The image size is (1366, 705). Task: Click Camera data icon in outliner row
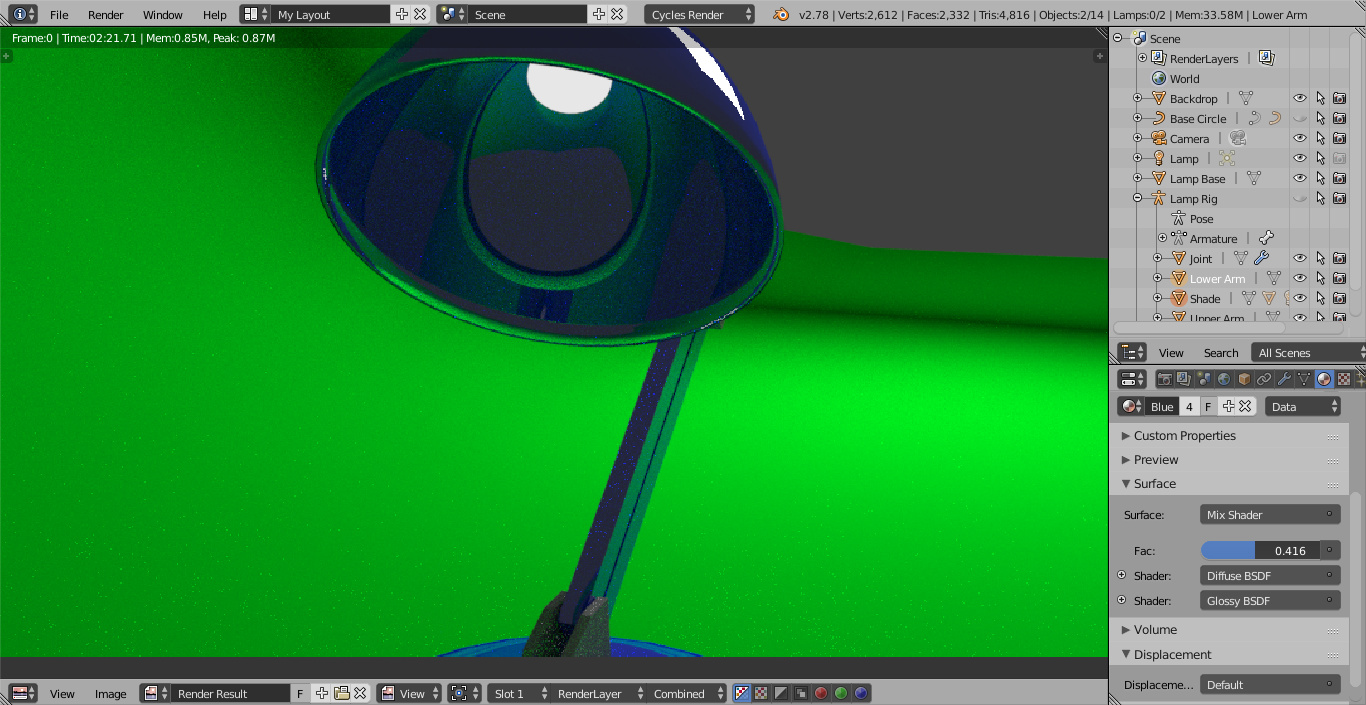[x=1238, y=138]
